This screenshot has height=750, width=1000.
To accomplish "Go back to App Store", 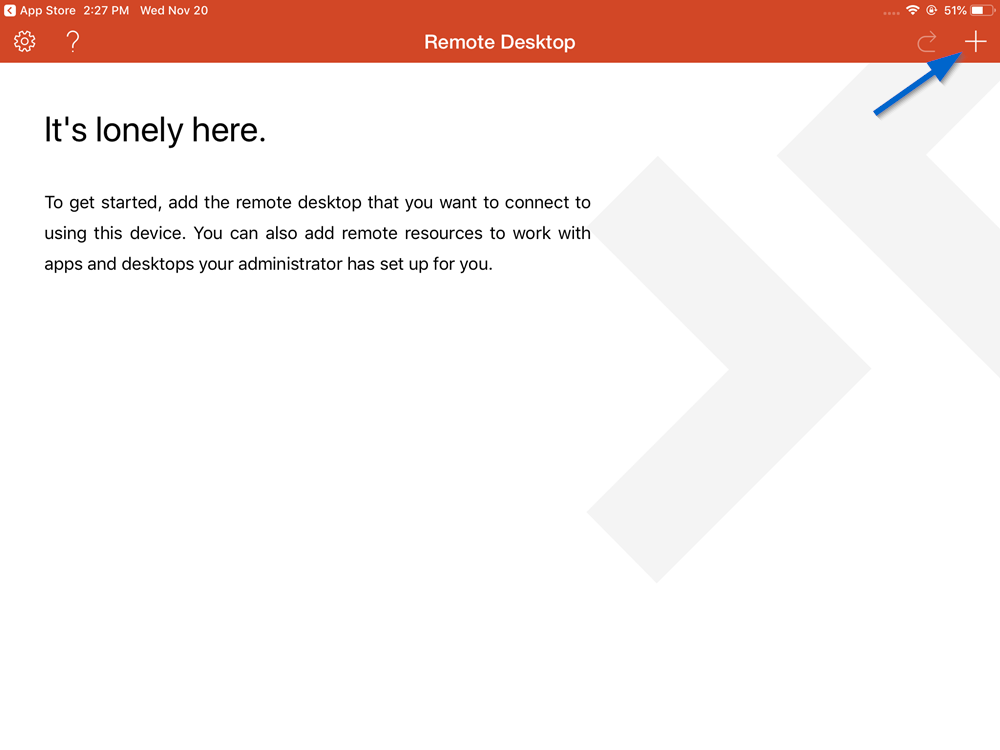I will pyautogui.click(x=40, y=10).
